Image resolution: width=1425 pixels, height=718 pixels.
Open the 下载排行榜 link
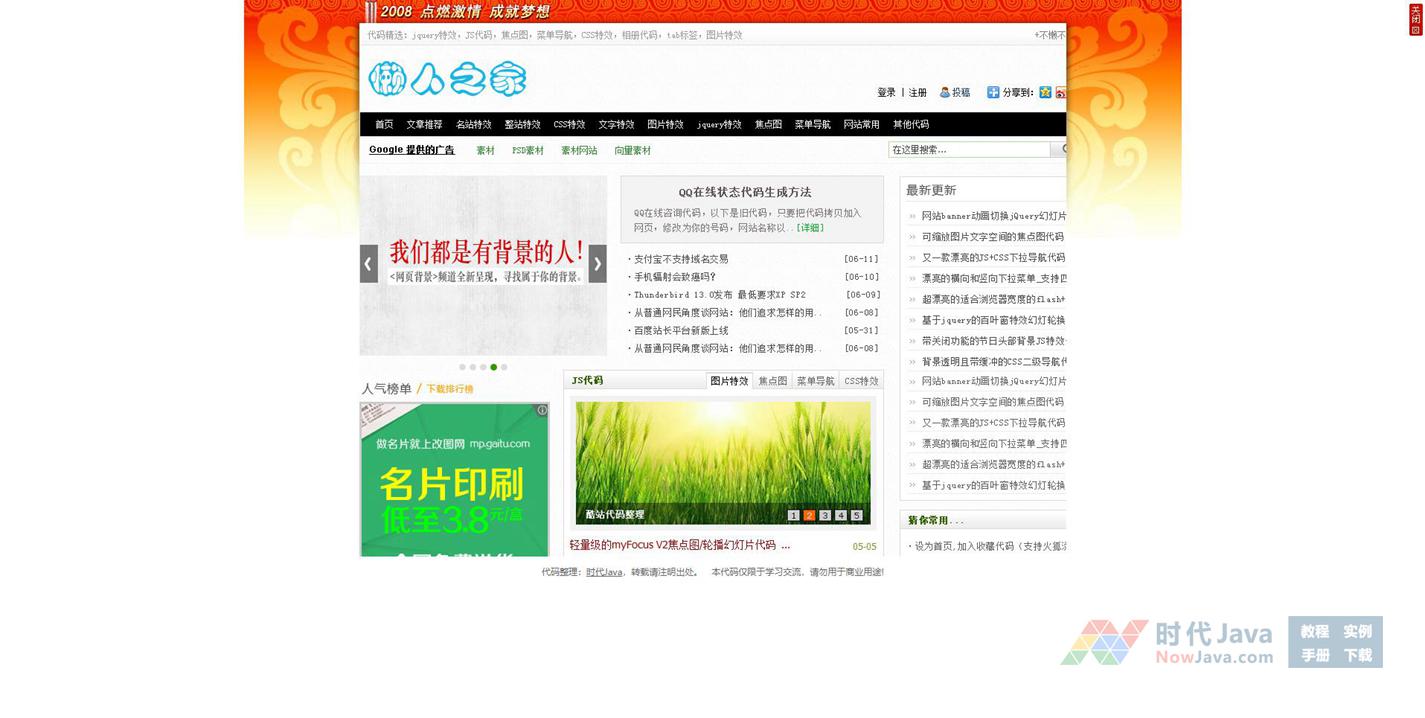tap(450, 389)
